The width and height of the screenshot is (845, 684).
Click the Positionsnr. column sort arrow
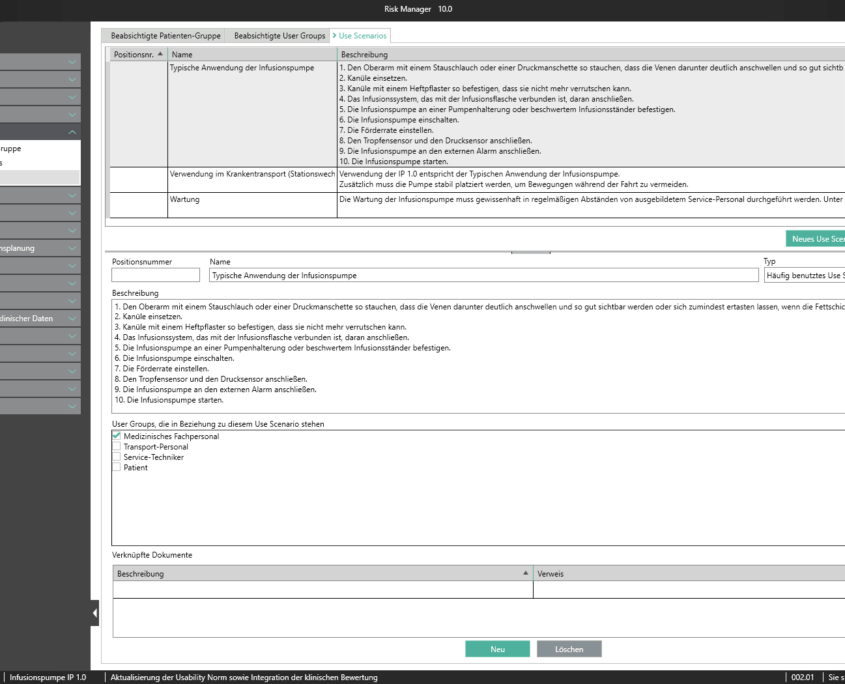(162, 54)
